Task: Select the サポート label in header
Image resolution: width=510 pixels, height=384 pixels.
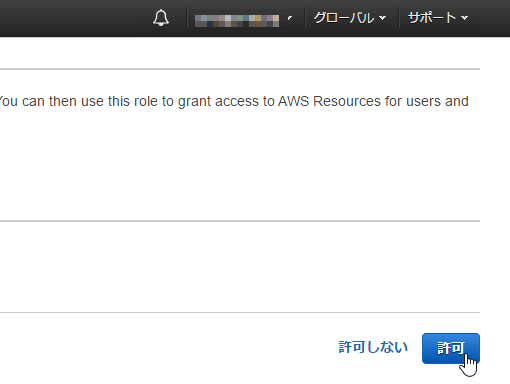Action: tap(432, 18)
